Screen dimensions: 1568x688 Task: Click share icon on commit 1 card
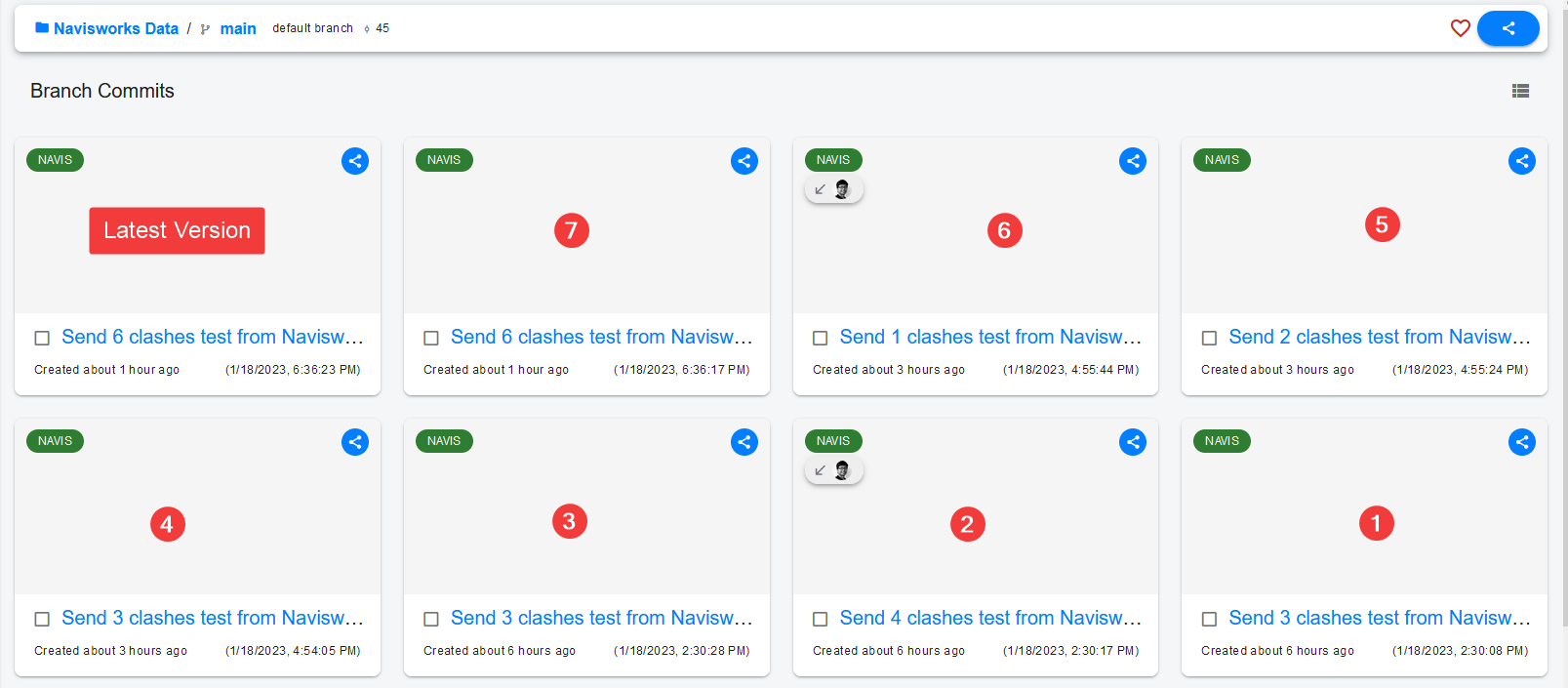(x=1522, y=442)
